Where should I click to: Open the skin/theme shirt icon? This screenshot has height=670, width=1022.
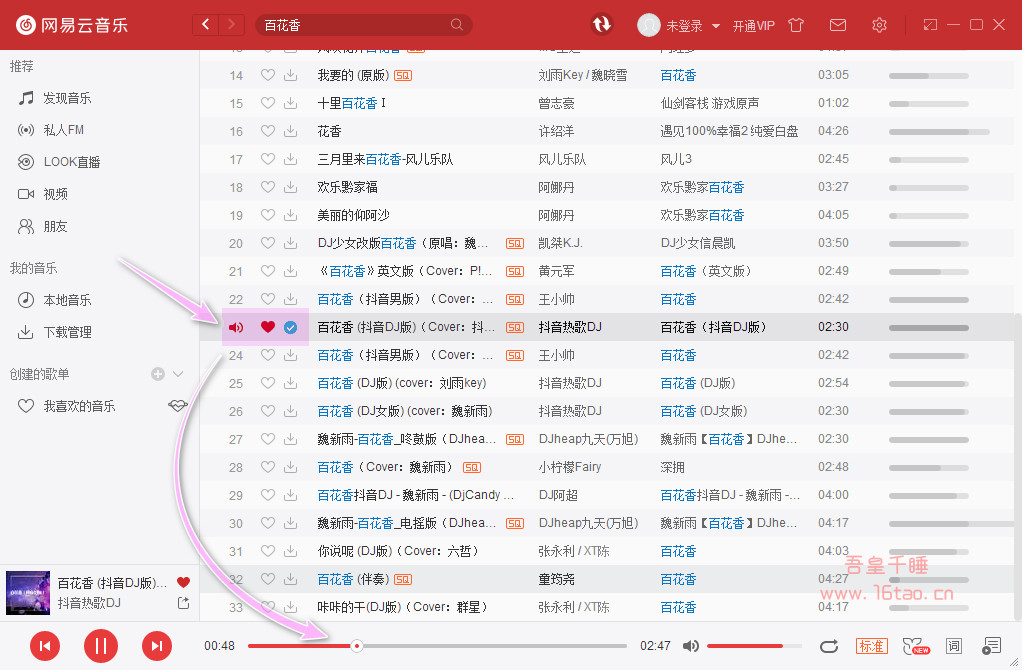pyautogui.click(x=796, y=25)
